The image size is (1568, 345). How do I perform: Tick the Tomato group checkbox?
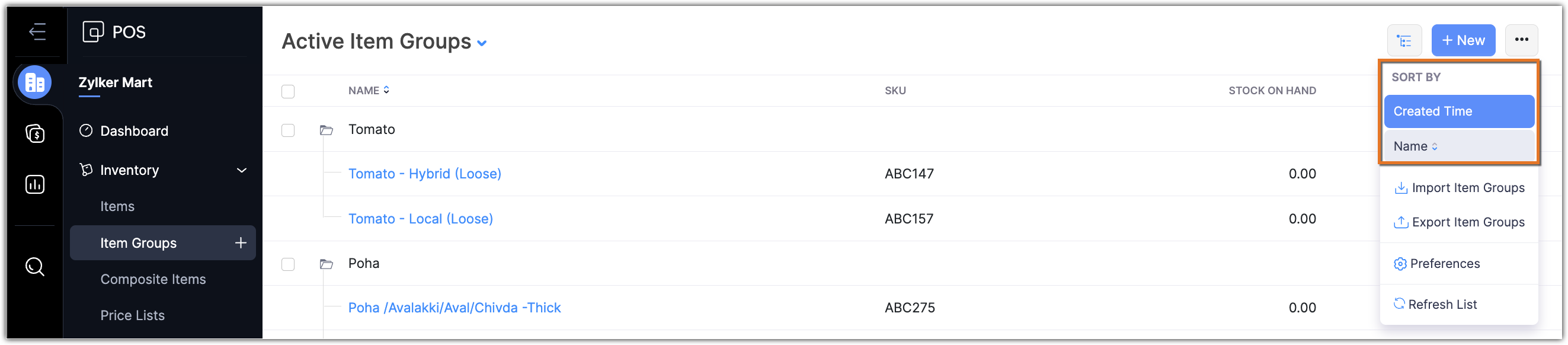[288, 130]
